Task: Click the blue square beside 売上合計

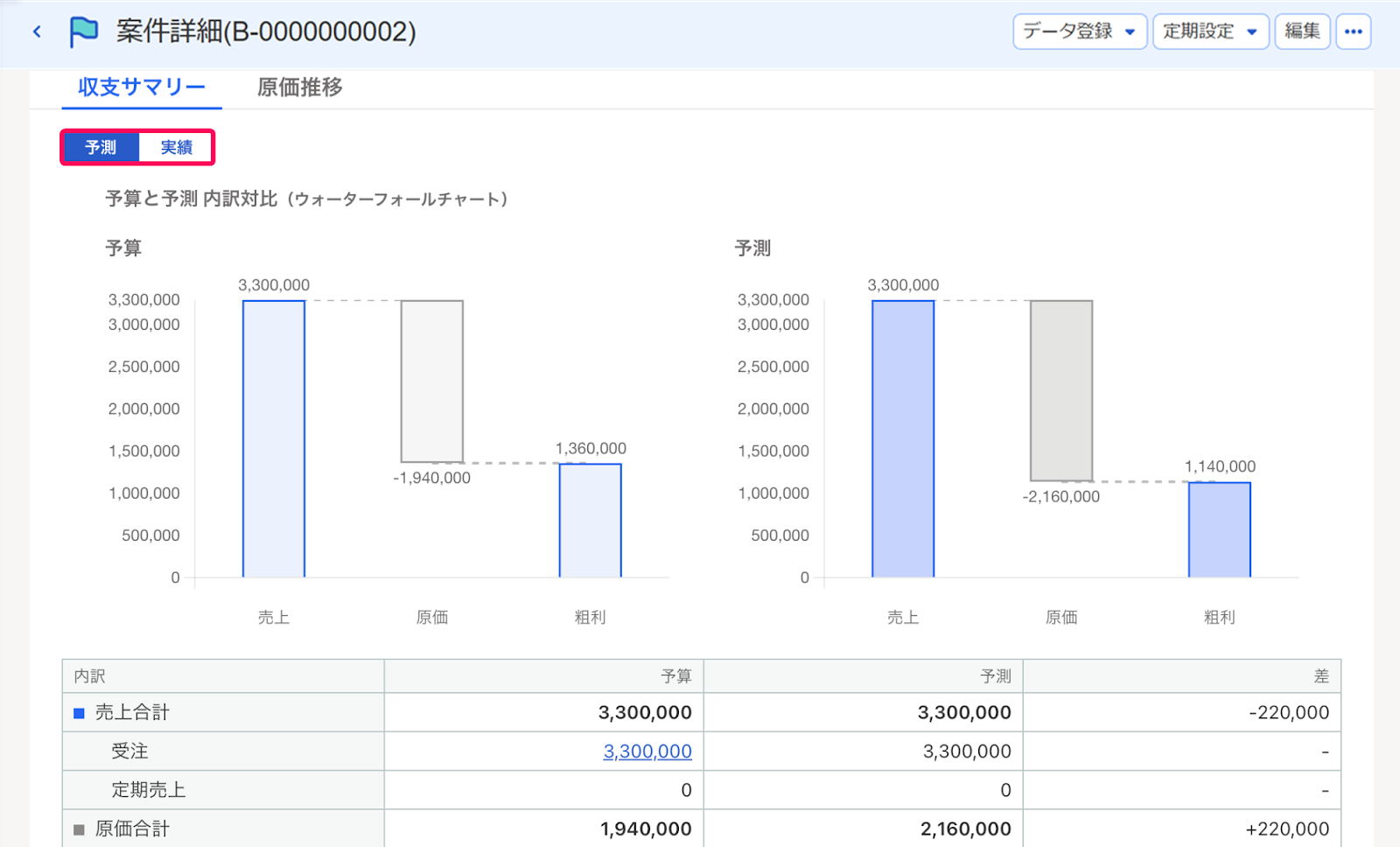Action: (x=79, y=713)
